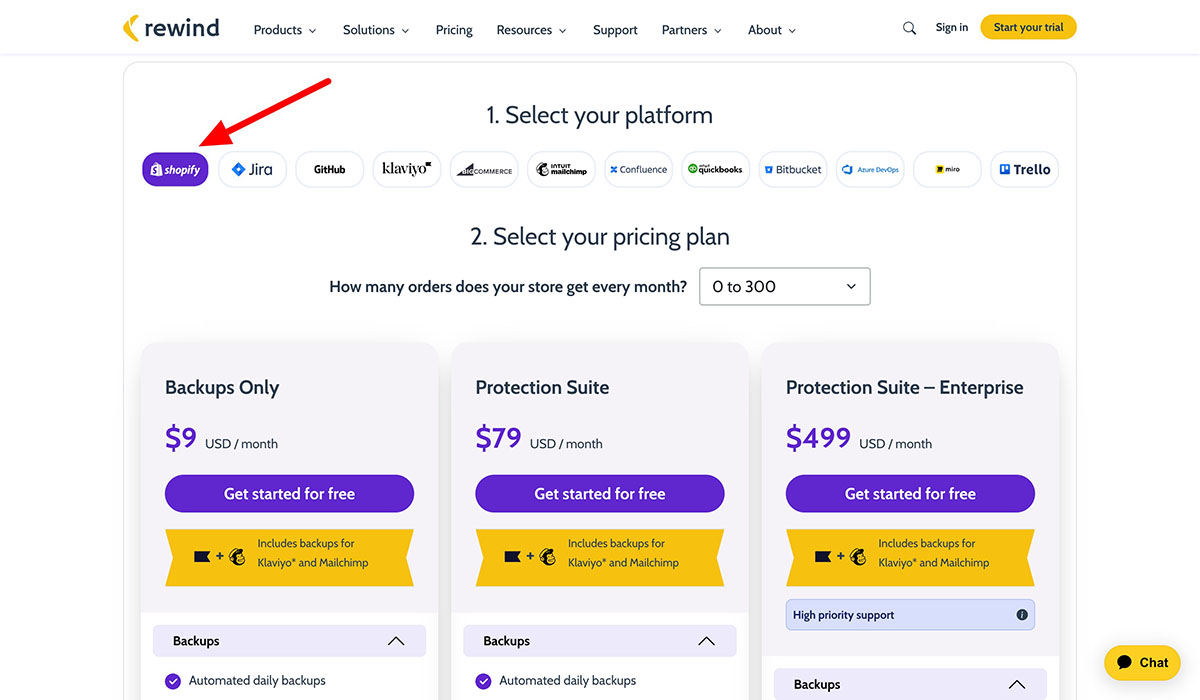Open the search magnifying glass icon
The height and width of the screenshot is (700, 1200).
(x=909, y=28)
